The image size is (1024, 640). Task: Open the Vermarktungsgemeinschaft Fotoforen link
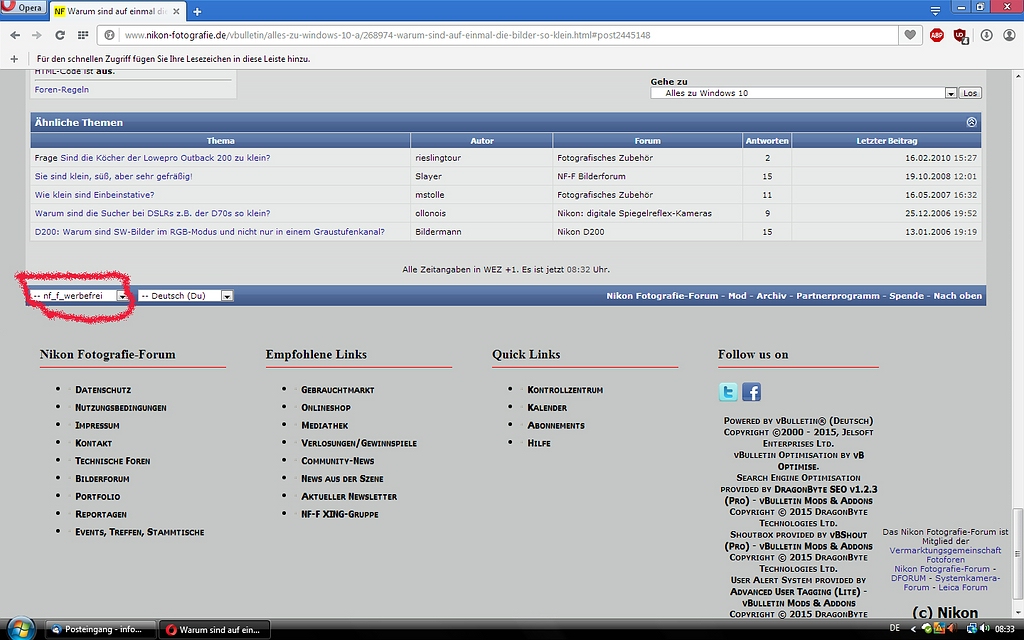pyautogui.click(x=945, y=555)
